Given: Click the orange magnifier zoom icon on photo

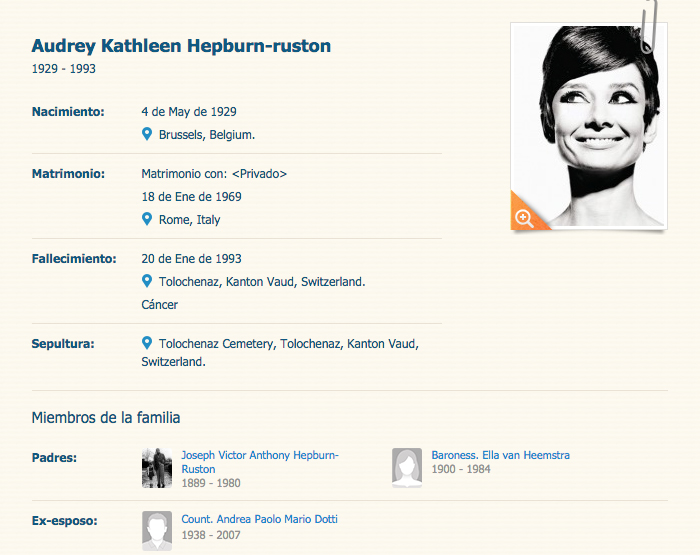Looking at the screenshot, I should (x=523, y=217).
